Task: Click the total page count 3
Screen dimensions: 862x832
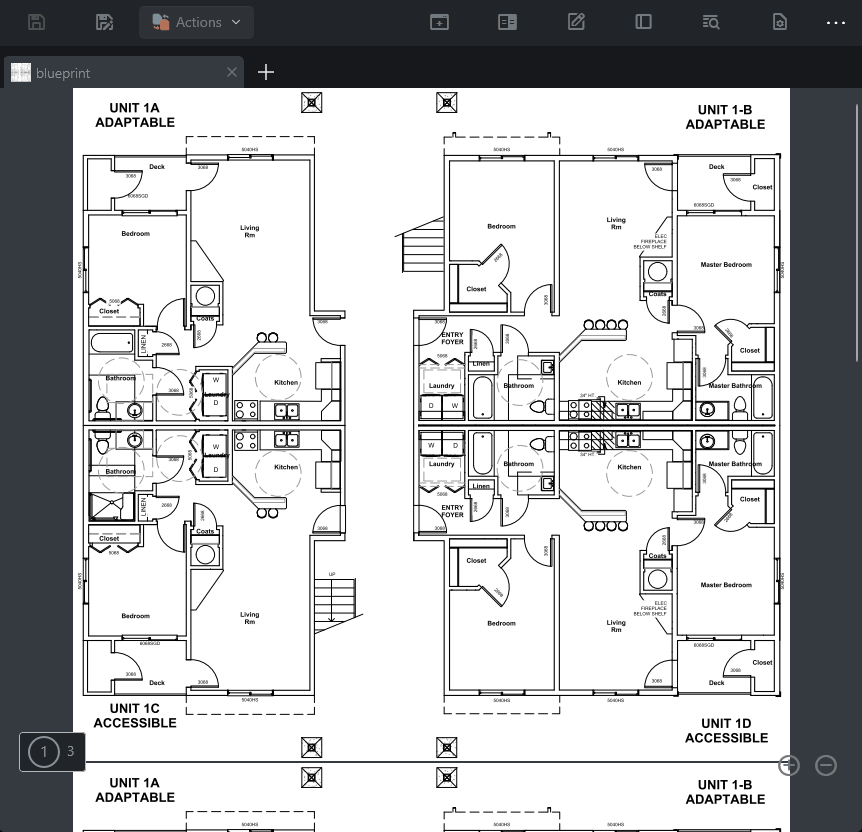Action: coord(70,752)
